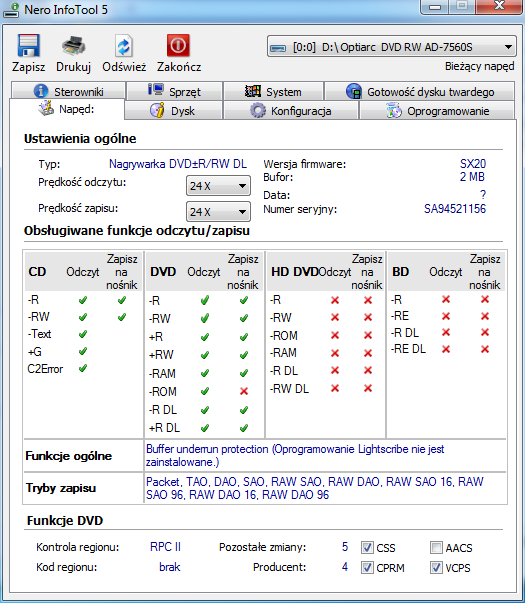Click the firmware version SX20
Screen dimensions: 525x603
(473, 164)
